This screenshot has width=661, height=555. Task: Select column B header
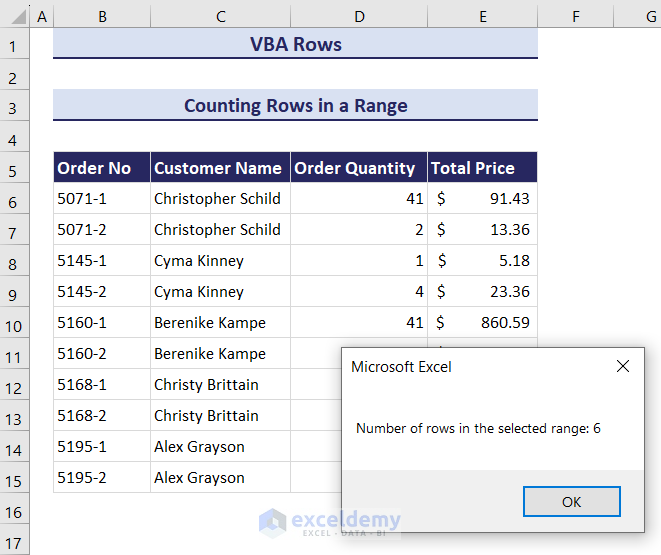click(102, 17)
